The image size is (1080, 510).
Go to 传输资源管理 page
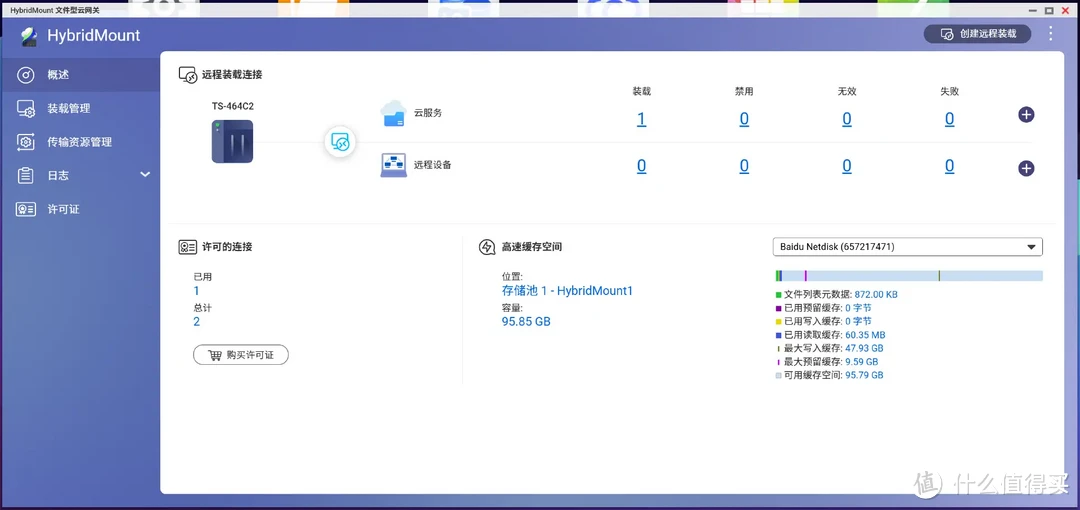click(x=79, y=142)
